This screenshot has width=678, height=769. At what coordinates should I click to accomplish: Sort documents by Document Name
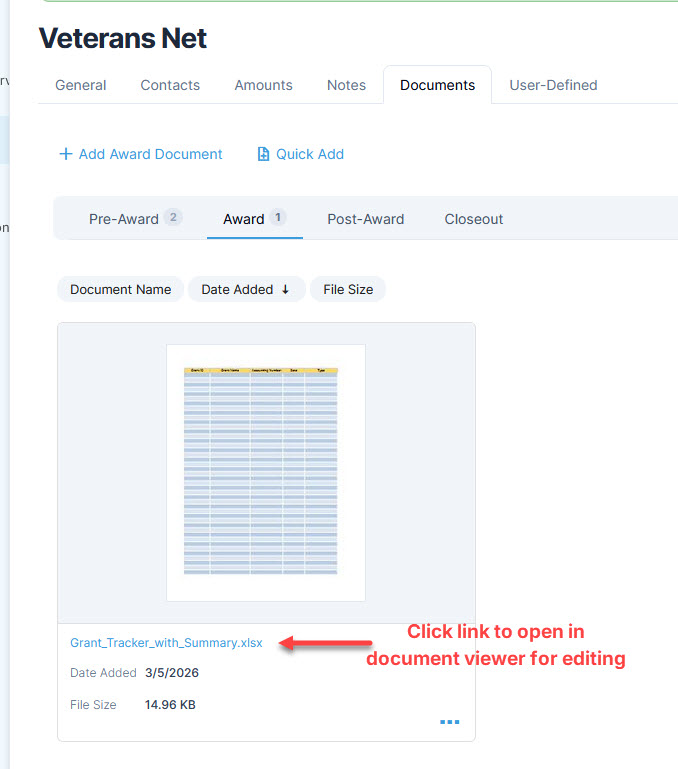point(120,290)
